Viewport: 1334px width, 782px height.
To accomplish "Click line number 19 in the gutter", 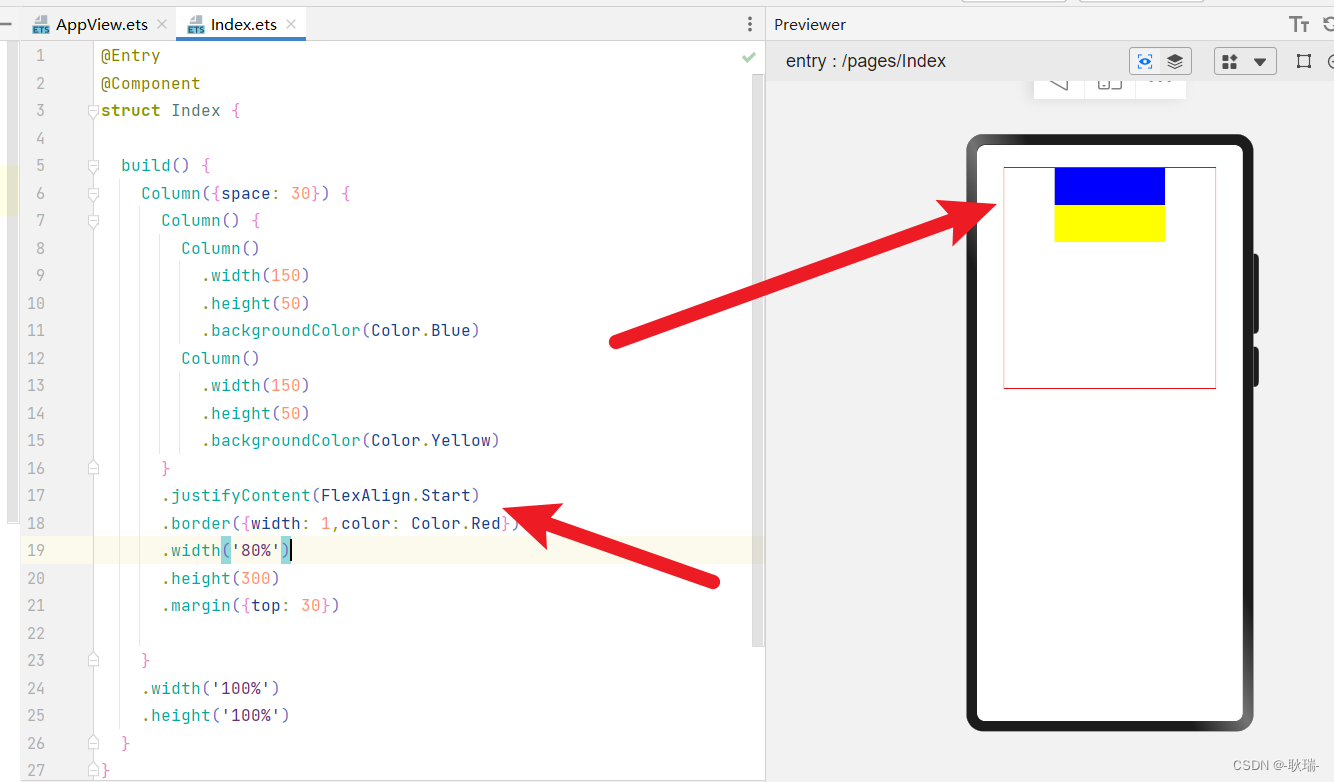I will pyautogui.click(x=36, y=551).
